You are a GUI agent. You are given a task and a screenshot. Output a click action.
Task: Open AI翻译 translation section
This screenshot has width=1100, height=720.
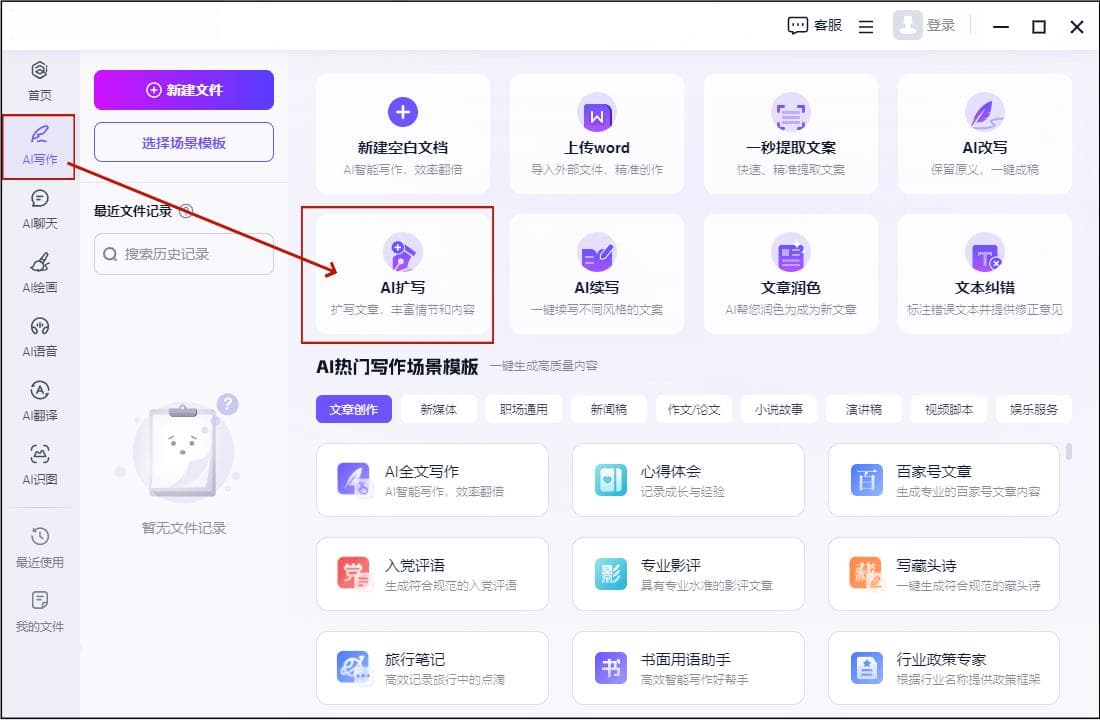39,401
